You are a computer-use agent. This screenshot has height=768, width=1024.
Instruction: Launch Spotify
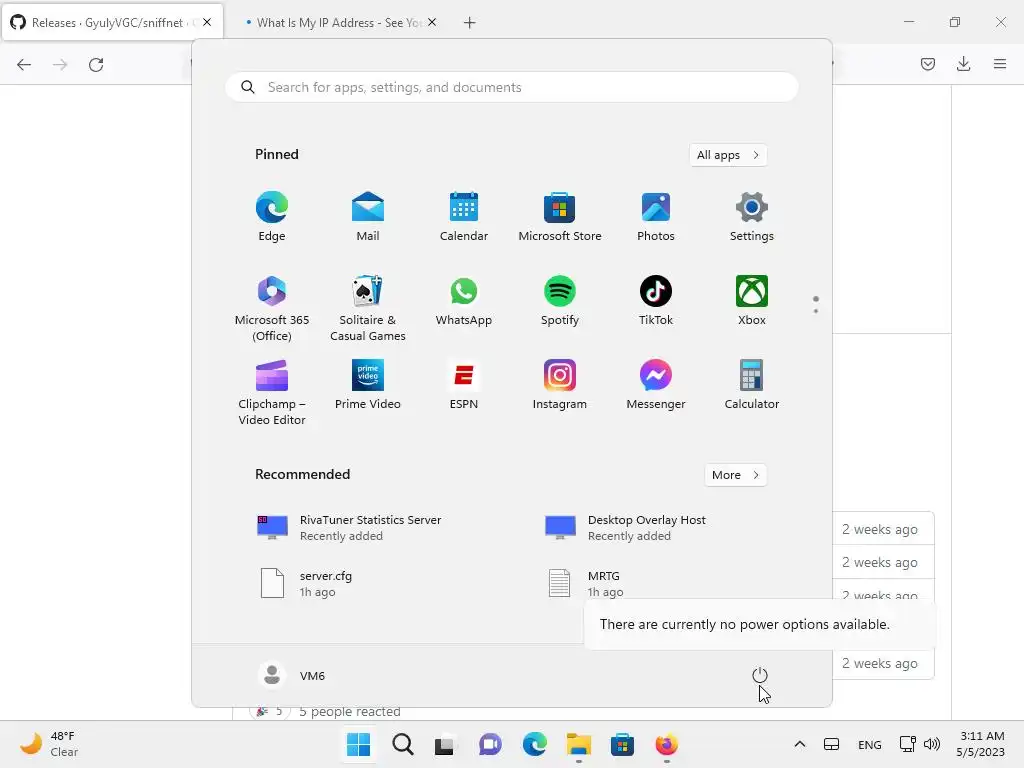tap(560, 300)
